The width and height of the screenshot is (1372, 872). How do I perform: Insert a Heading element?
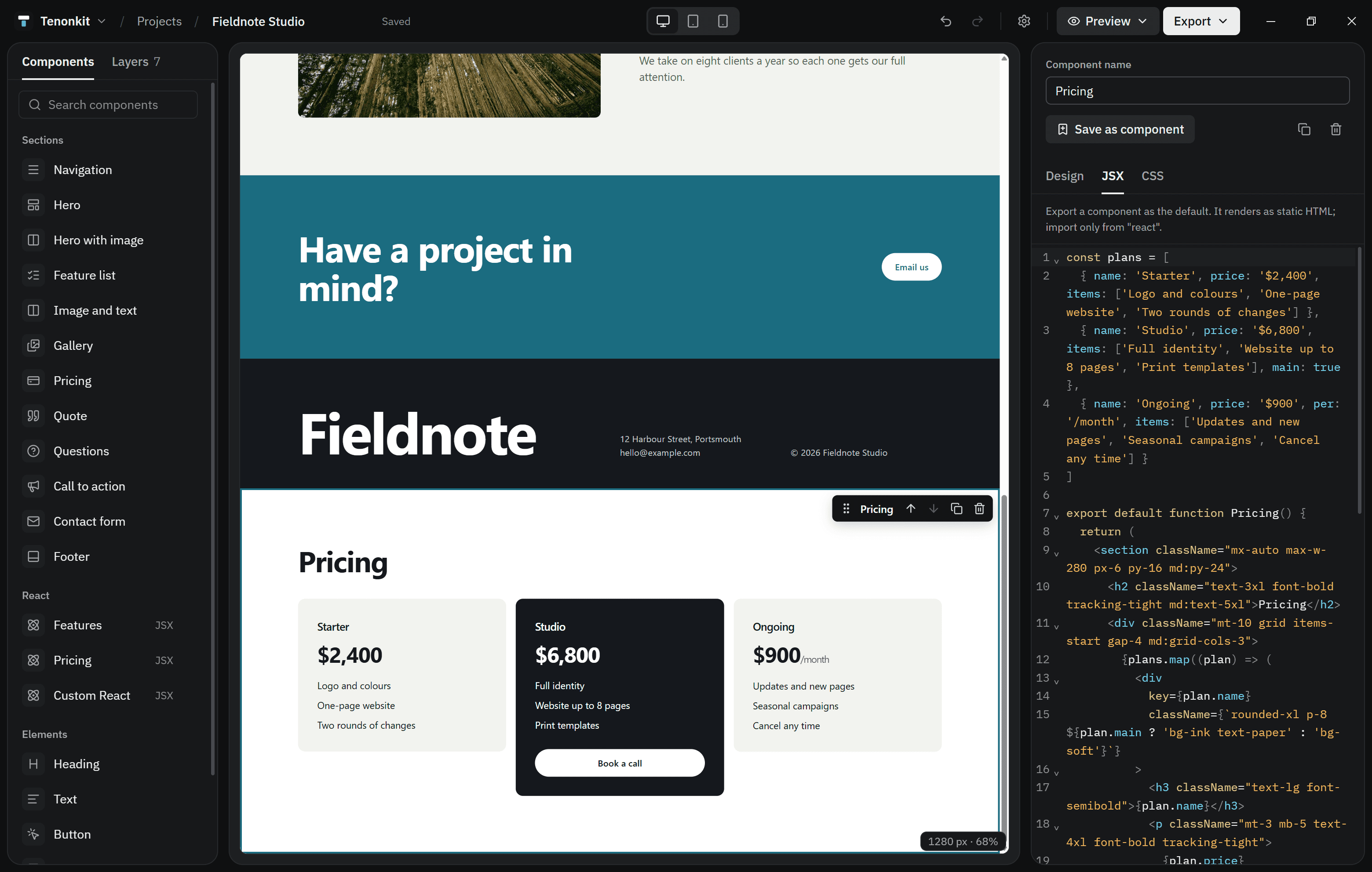[x=108, y=764]
